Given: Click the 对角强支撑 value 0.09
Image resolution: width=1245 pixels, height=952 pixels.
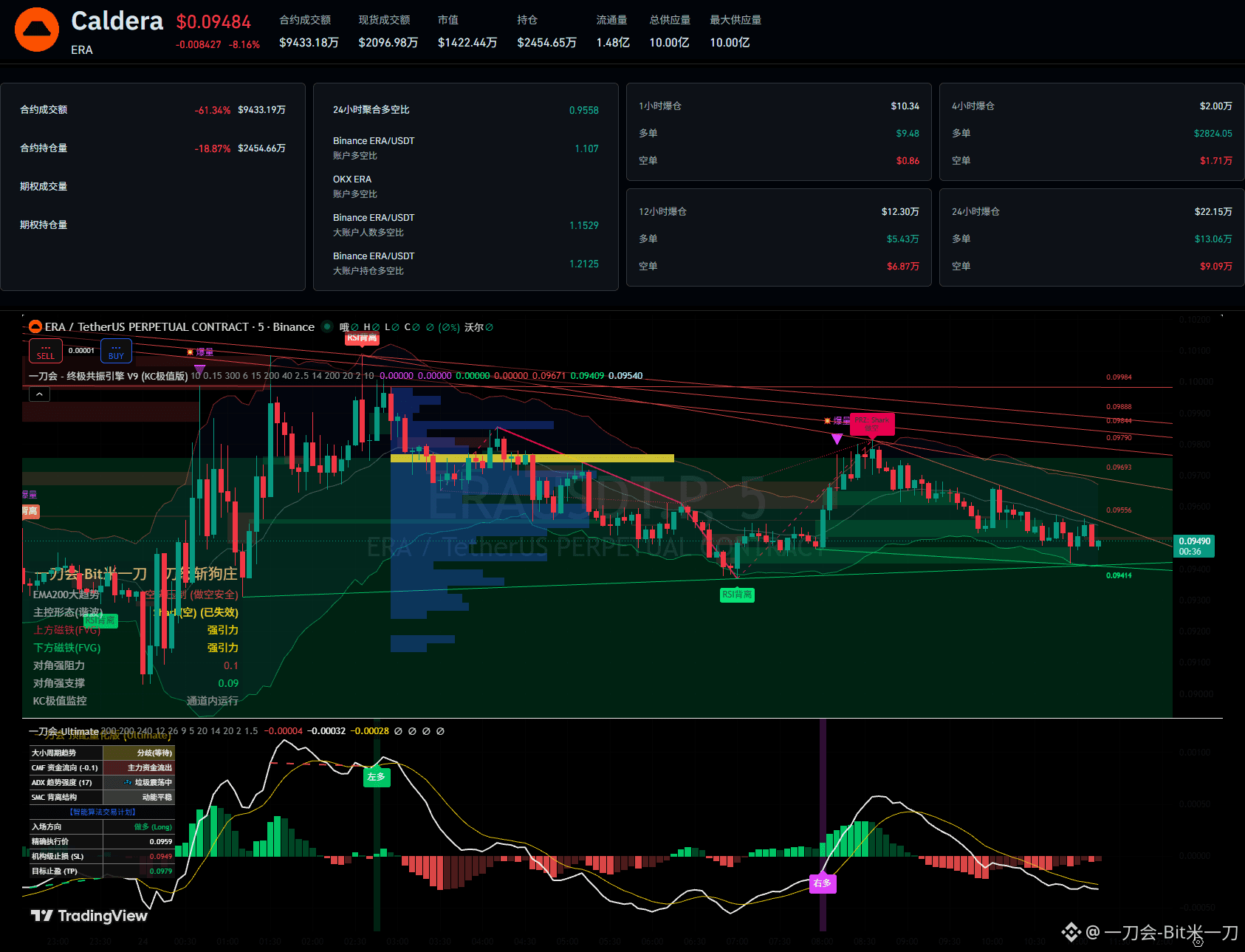Looking at the screenshot, I should (228, 683).
